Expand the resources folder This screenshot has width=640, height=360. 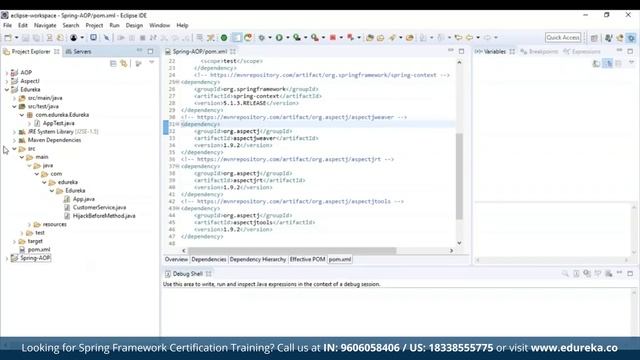click(x=29, y=224)
